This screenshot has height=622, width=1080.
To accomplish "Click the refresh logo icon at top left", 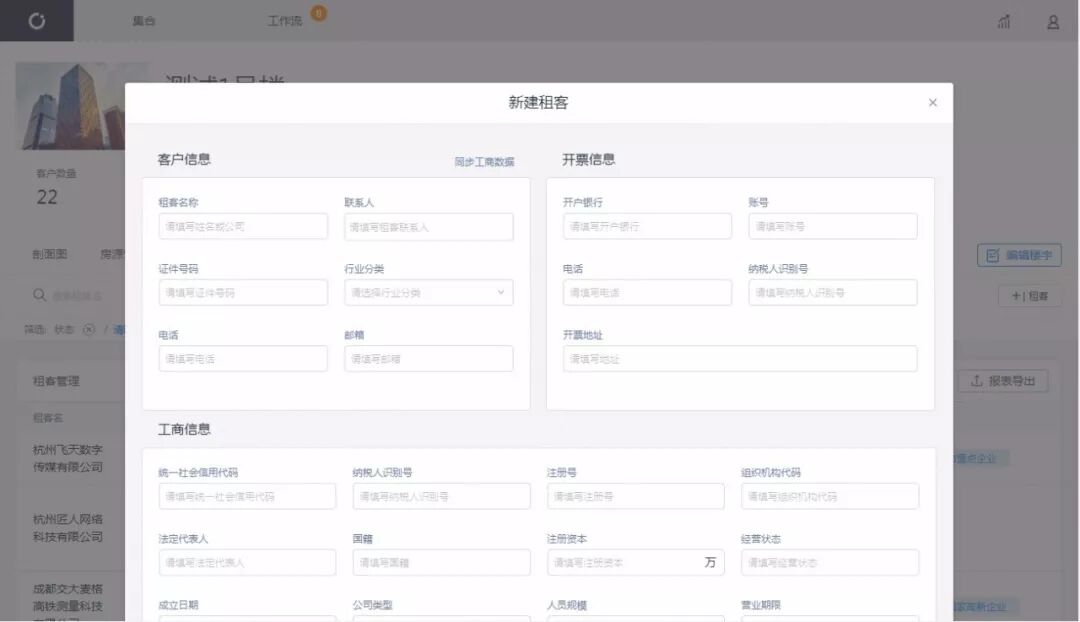I will [37, 21].
